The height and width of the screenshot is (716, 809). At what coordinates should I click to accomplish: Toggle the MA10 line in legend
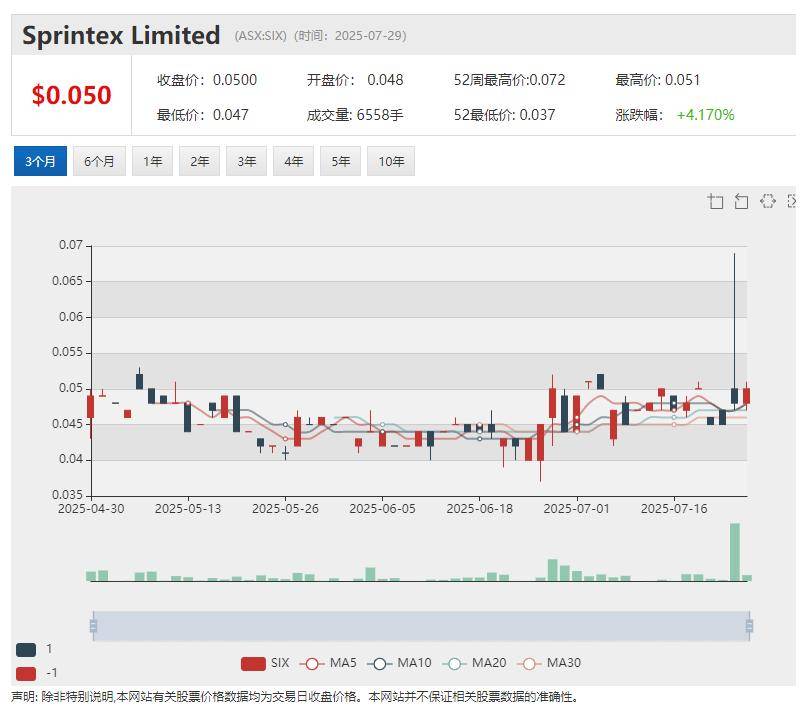click(x=399, y=663)
